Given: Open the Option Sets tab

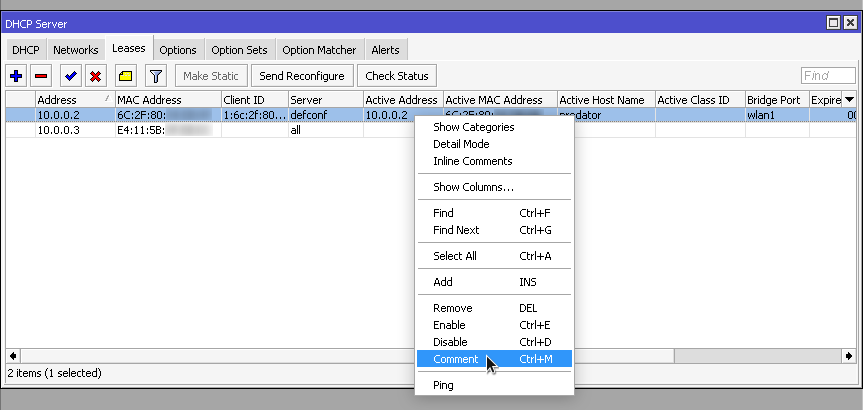Looking at the screenshot, I should click(239, 50).
